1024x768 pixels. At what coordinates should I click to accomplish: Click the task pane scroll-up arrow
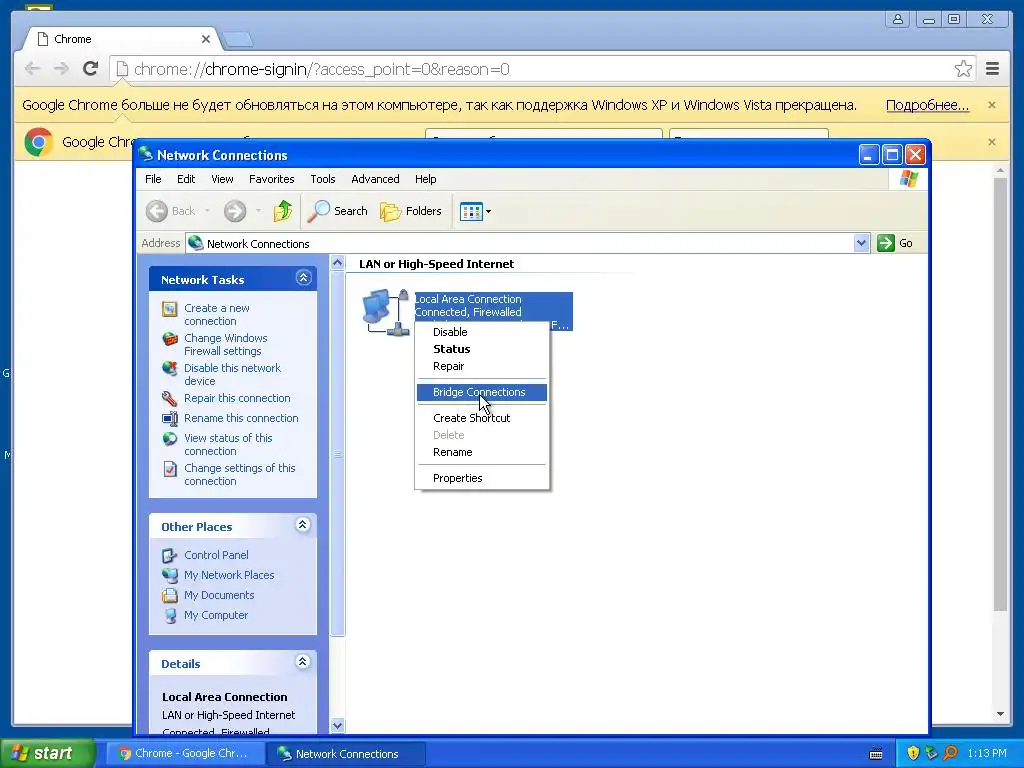point(338,263)
